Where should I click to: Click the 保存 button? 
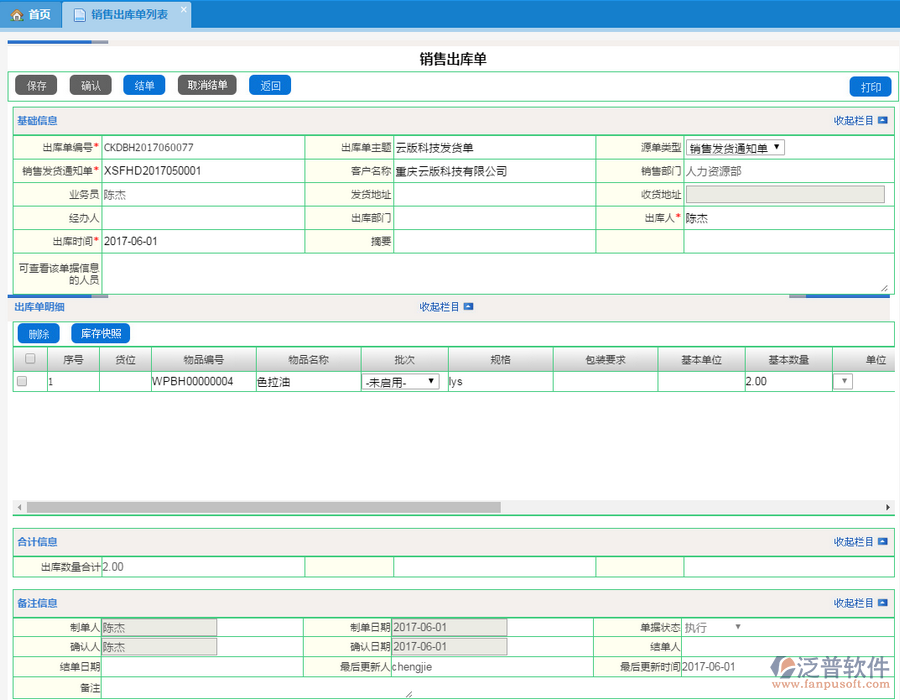tap(36, 86)
